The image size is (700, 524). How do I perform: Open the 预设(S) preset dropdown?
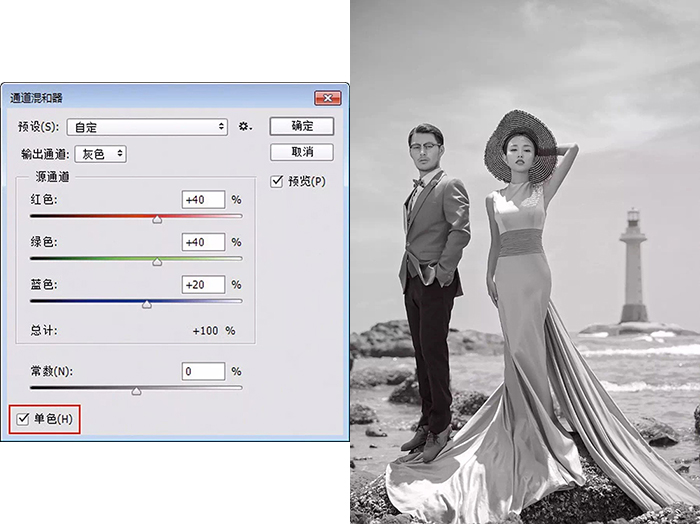147,127
